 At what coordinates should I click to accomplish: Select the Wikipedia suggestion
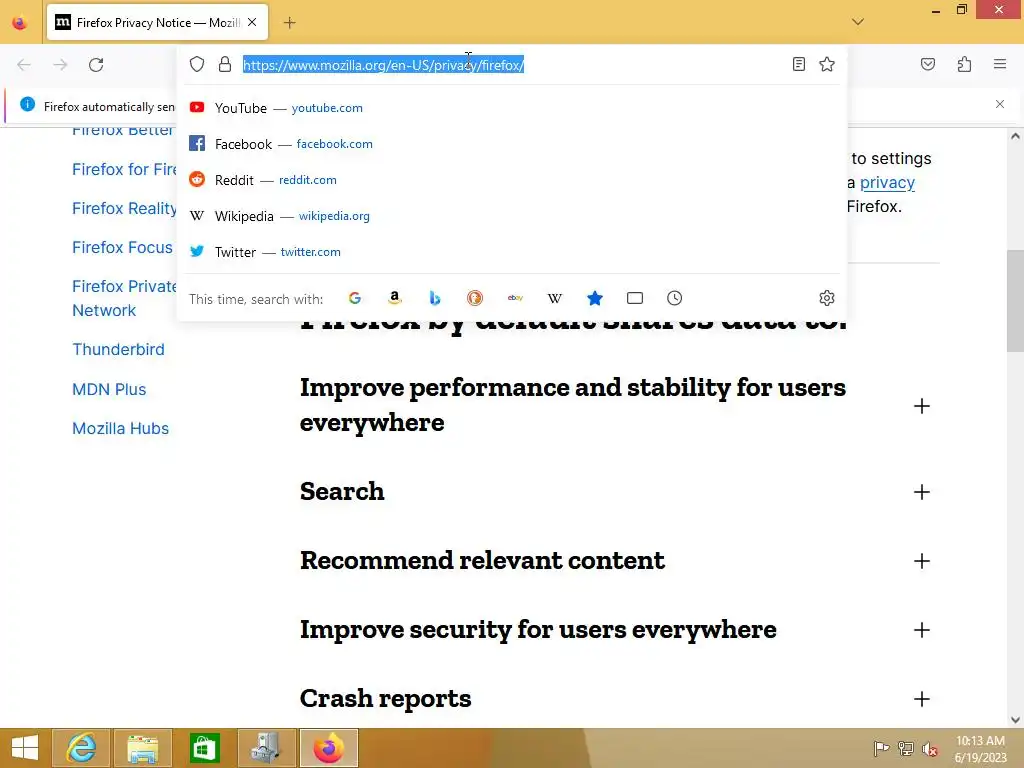coord(512,216)
